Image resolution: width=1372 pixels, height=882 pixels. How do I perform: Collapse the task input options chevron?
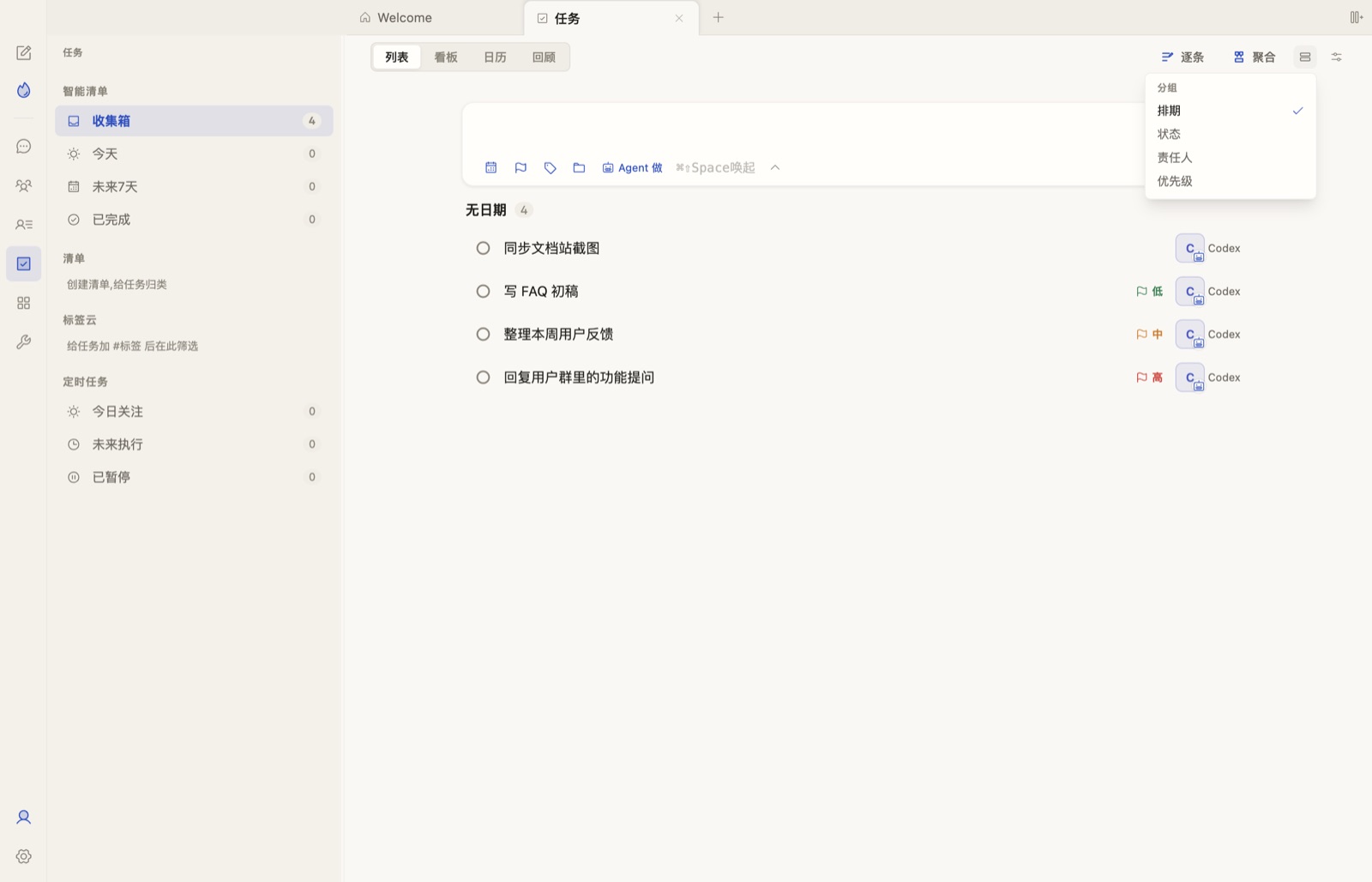tap(774, 167)
